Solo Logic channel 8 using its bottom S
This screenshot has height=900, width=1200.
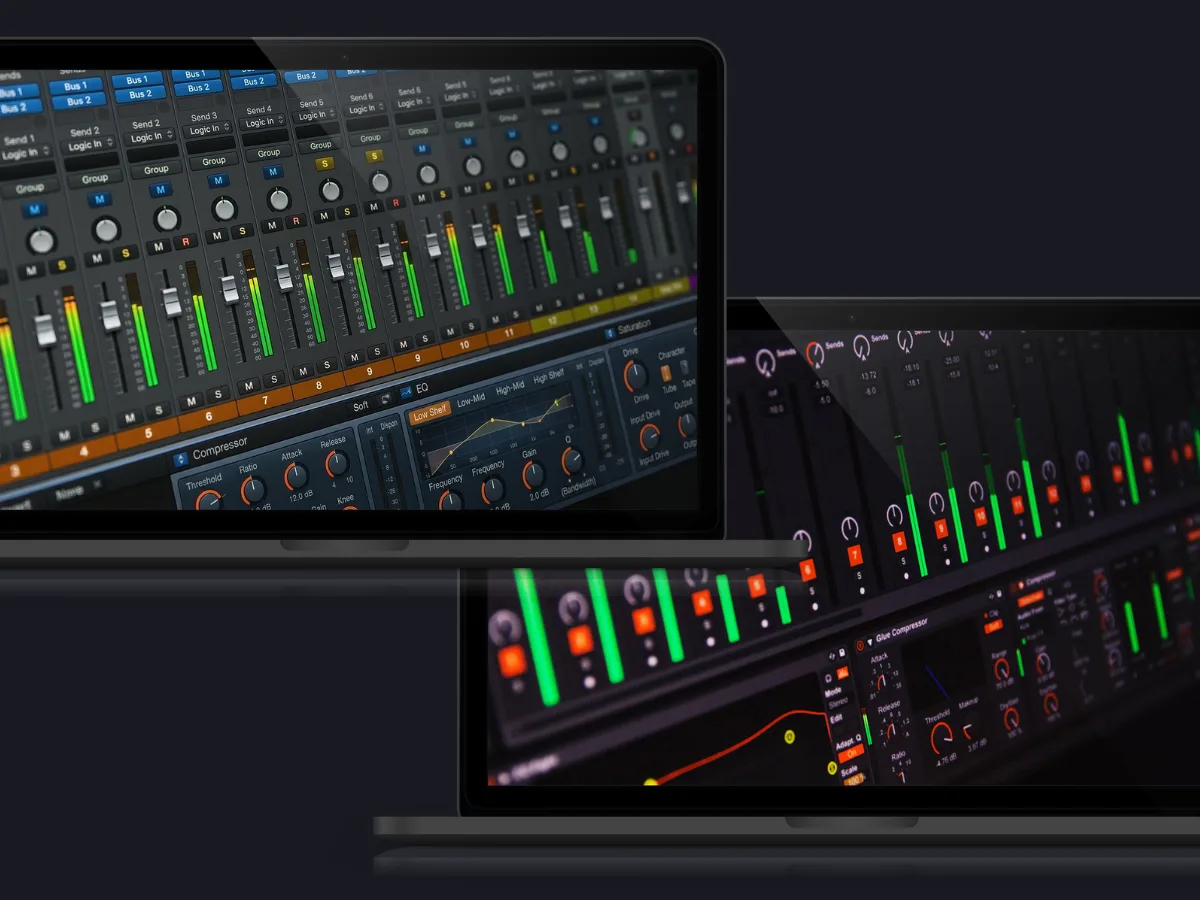click(x=327, y=364)
